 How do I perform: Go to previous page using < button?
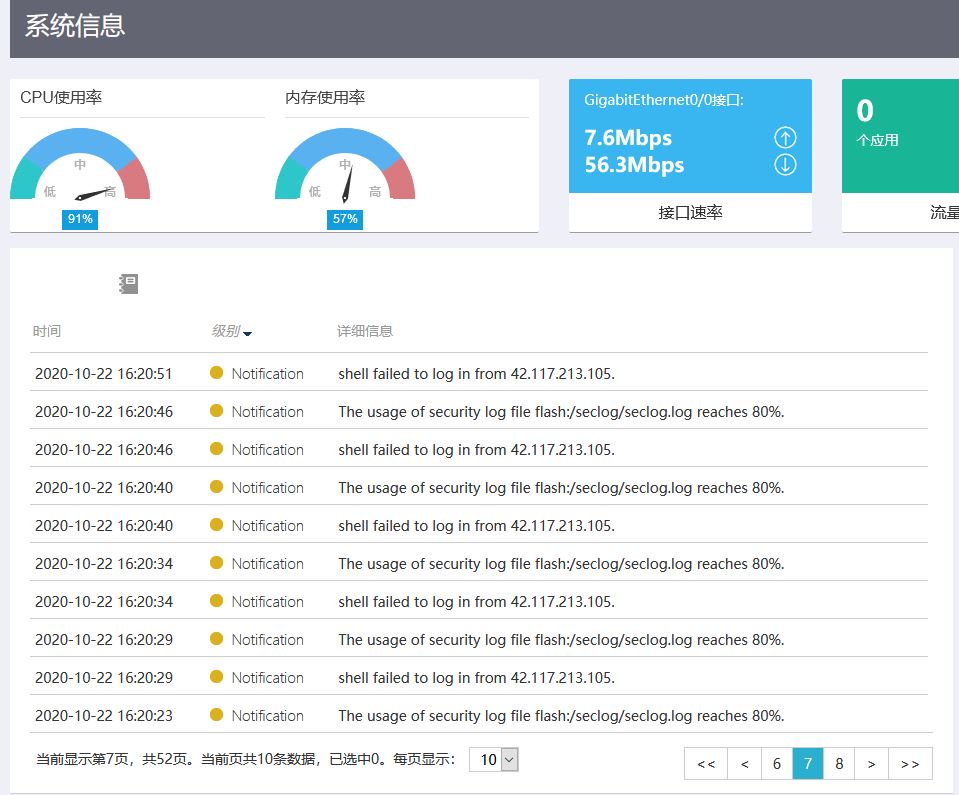coord(744,763)
